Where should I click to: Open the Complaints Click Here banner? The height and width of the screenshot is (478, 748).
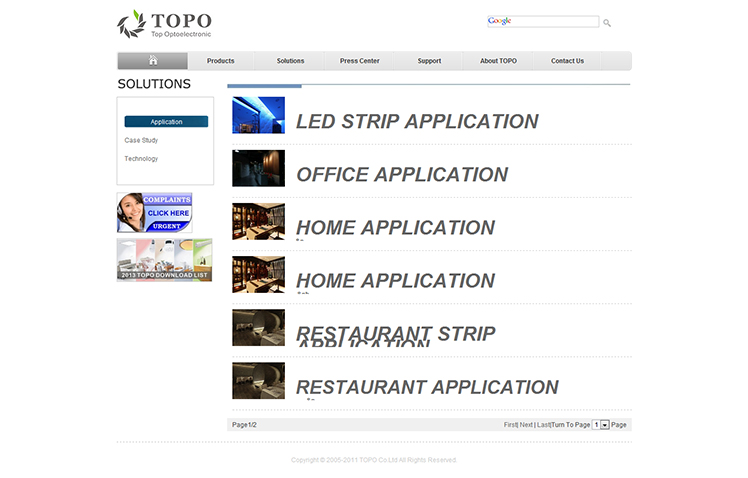155,212
